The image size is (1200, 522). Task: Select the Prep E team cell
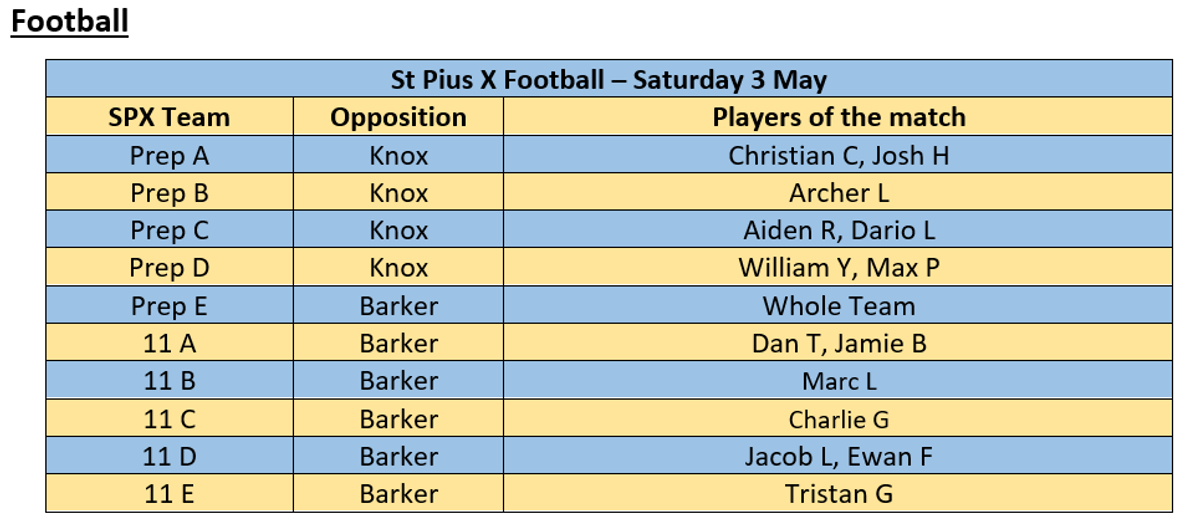(169, 305)
